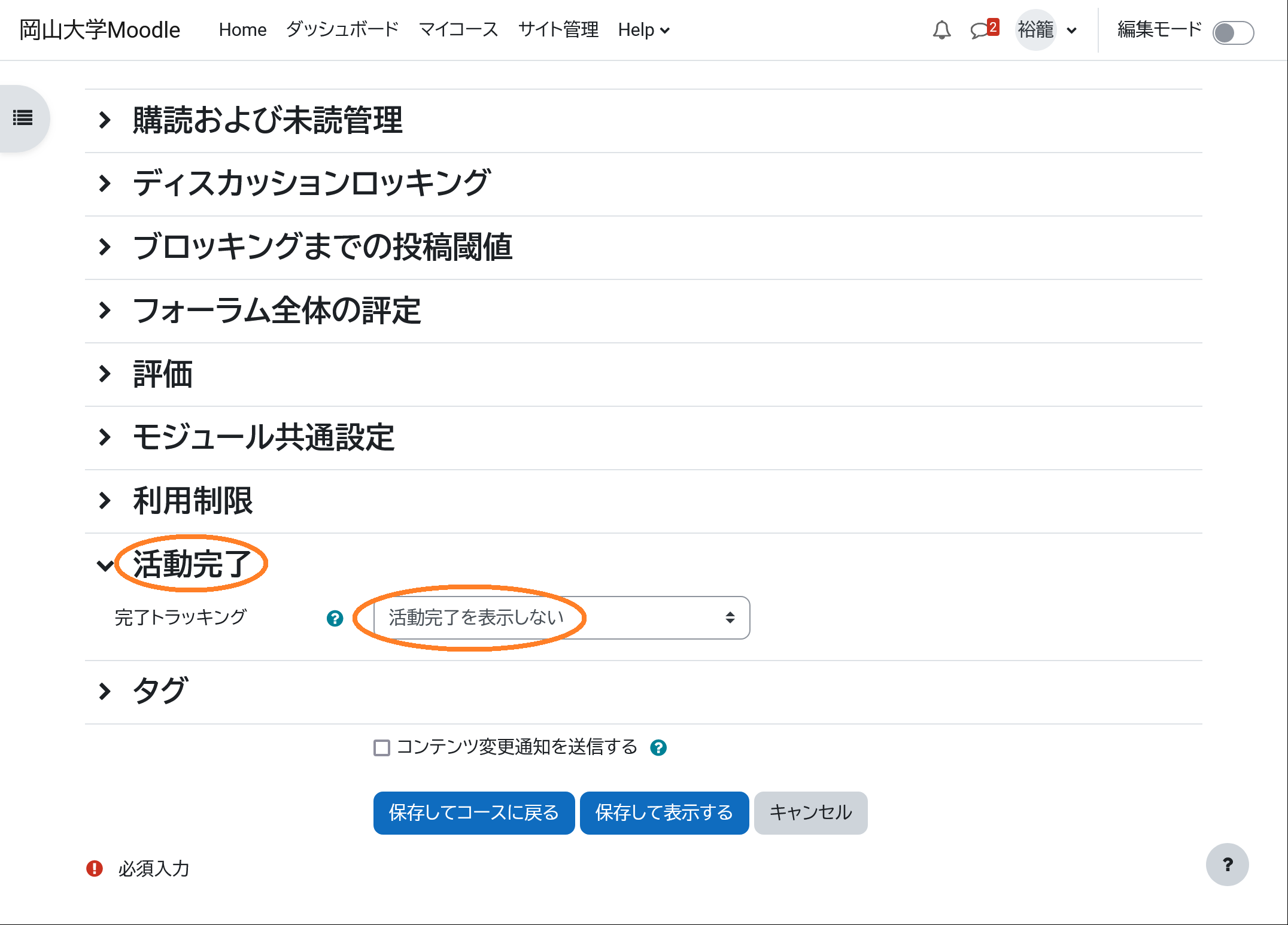This screenshot has height=925, width=1288.
Task: Expand the タグ section
Action: 105,692
